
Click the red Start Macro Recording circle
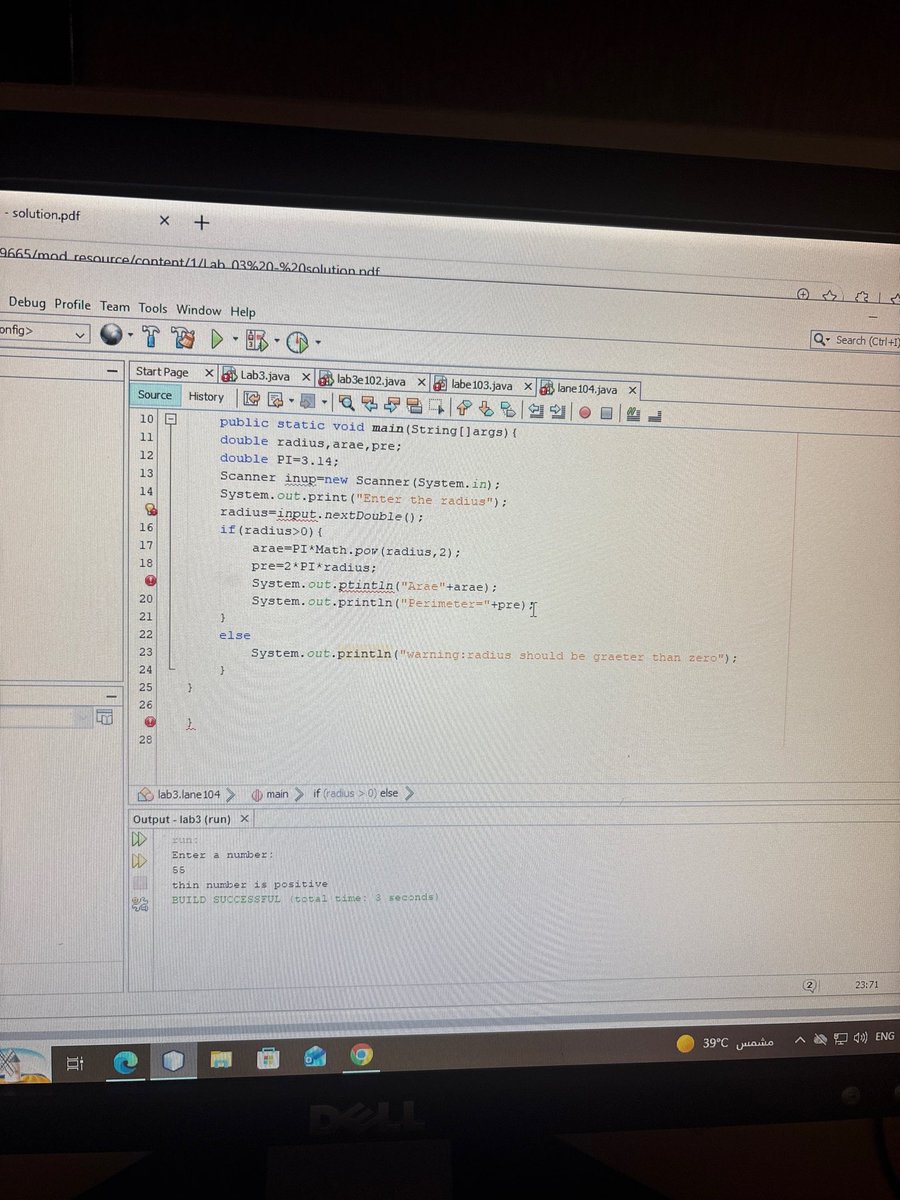pos(585,412)
